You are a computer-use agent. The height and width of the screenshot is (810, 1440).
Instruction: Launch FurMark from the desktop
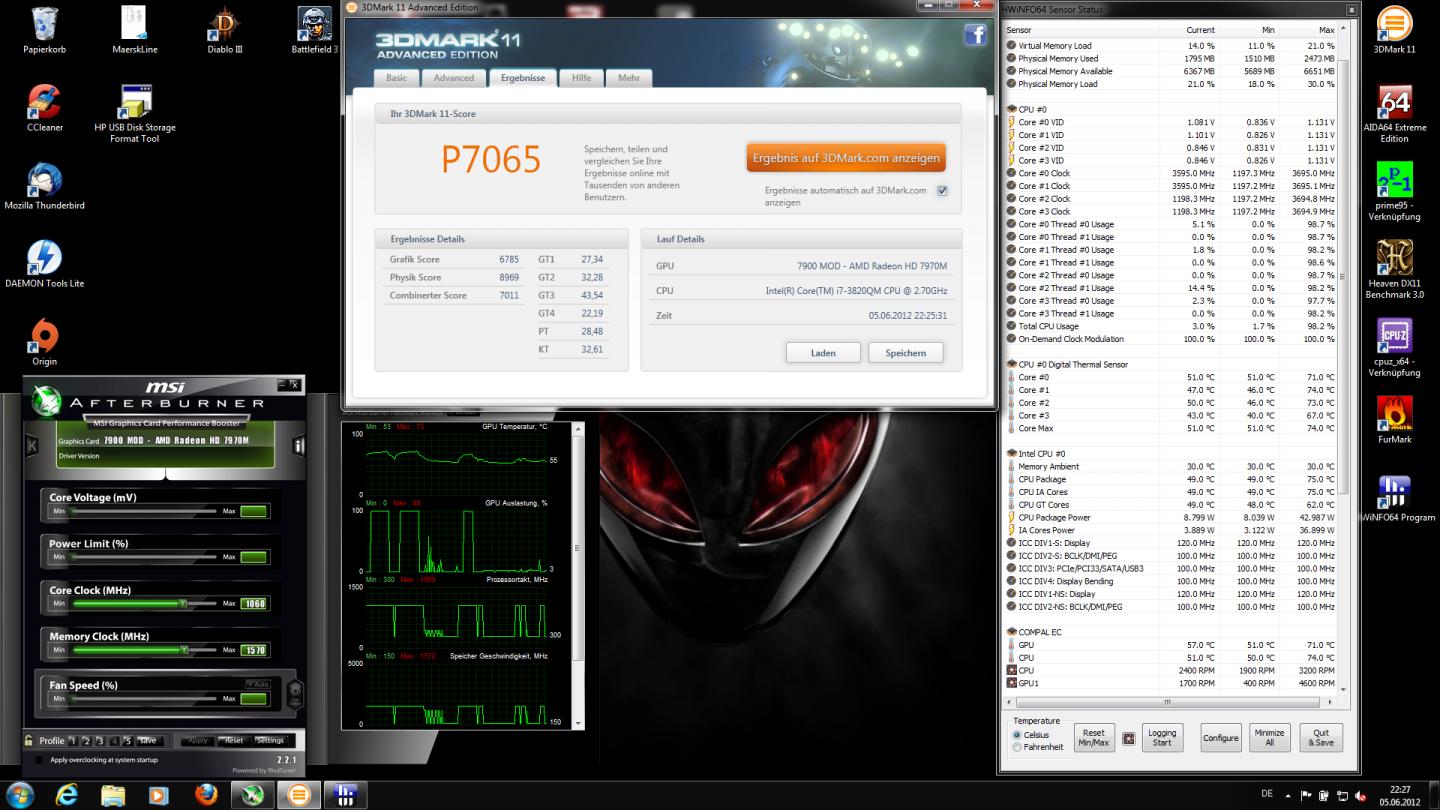pyautogui.click(x=1394, y=420)
